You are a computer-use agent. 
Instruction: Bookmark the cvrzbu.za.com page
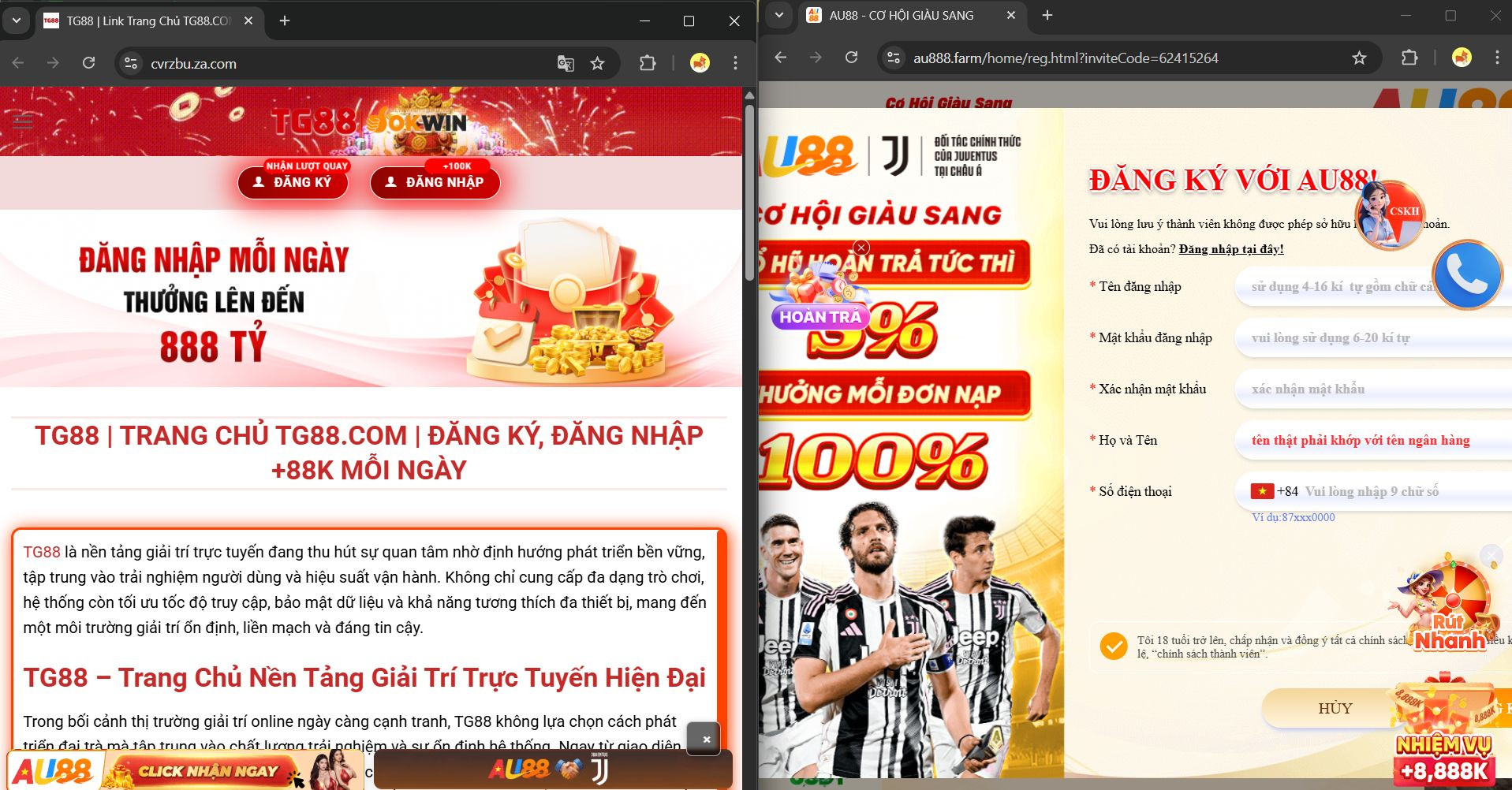click(597, 63)
